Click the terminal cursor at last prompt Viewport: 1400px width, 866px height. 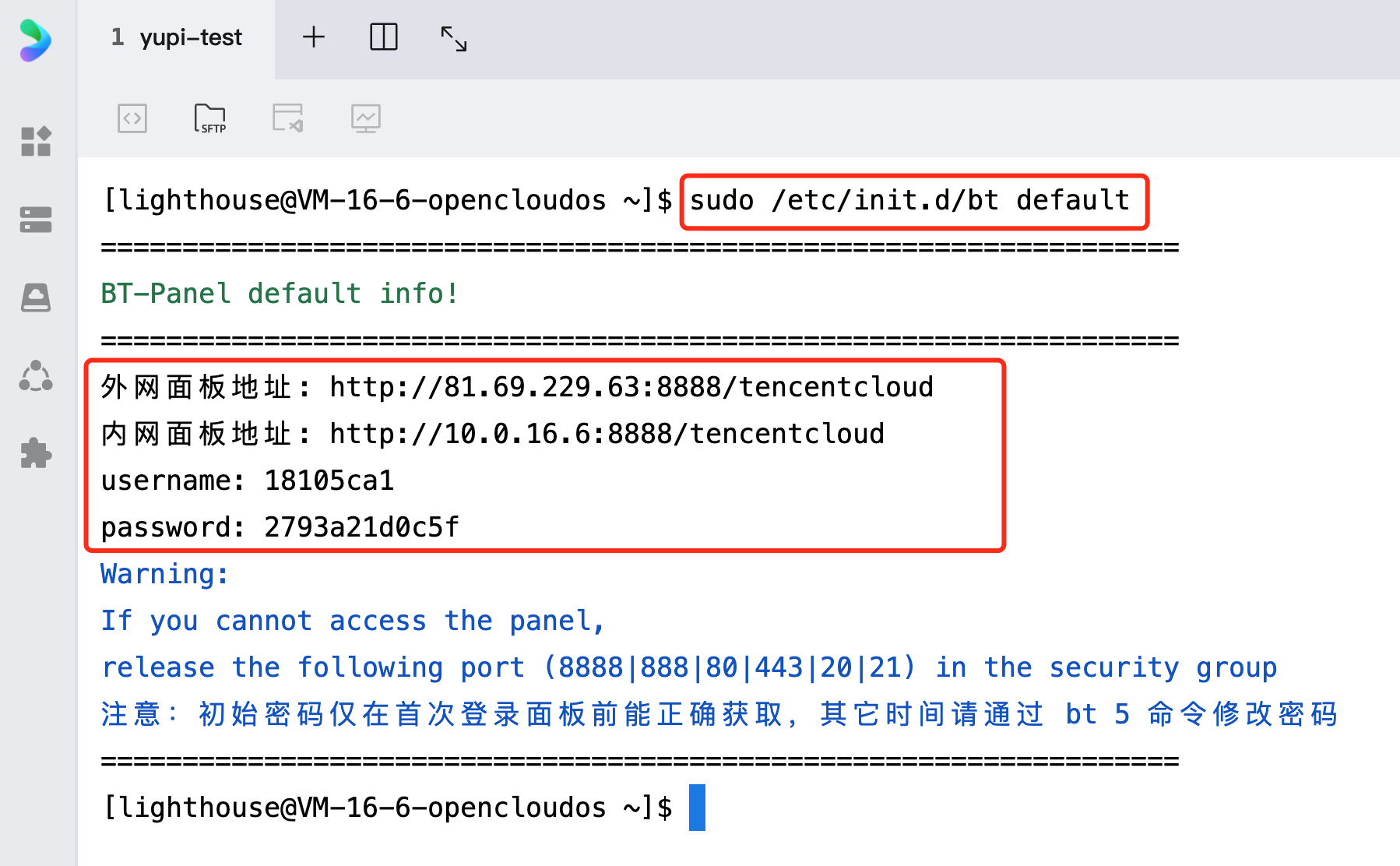tap(697, 808)
